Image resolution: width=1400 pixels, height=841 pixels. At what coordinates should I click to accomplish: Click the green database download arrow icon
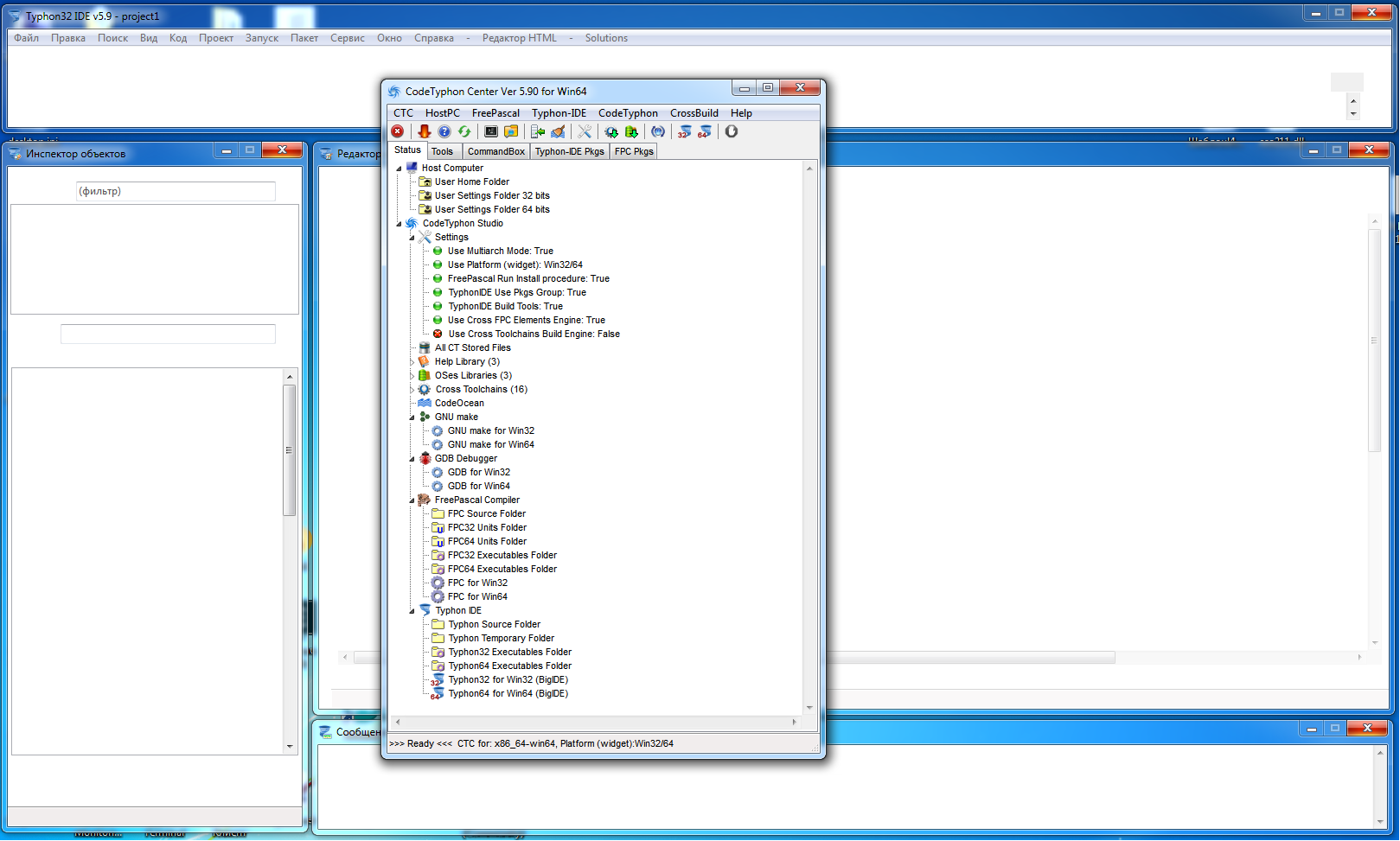pos(631,131)
